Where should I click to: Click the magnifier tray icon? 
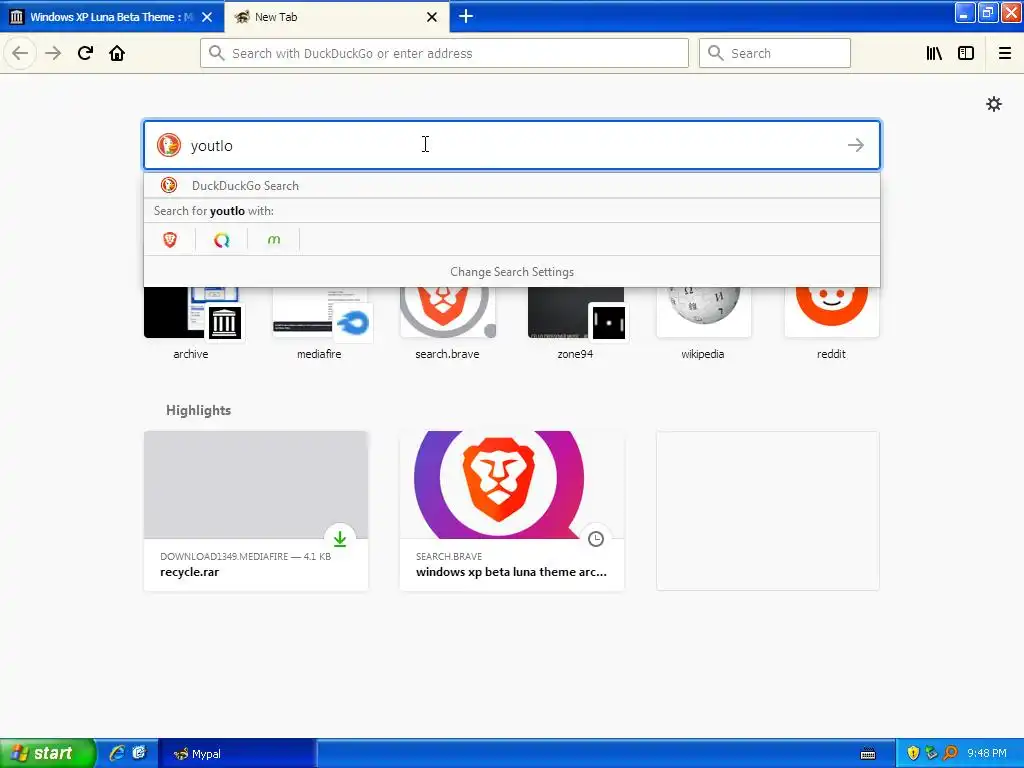(950, 753)
